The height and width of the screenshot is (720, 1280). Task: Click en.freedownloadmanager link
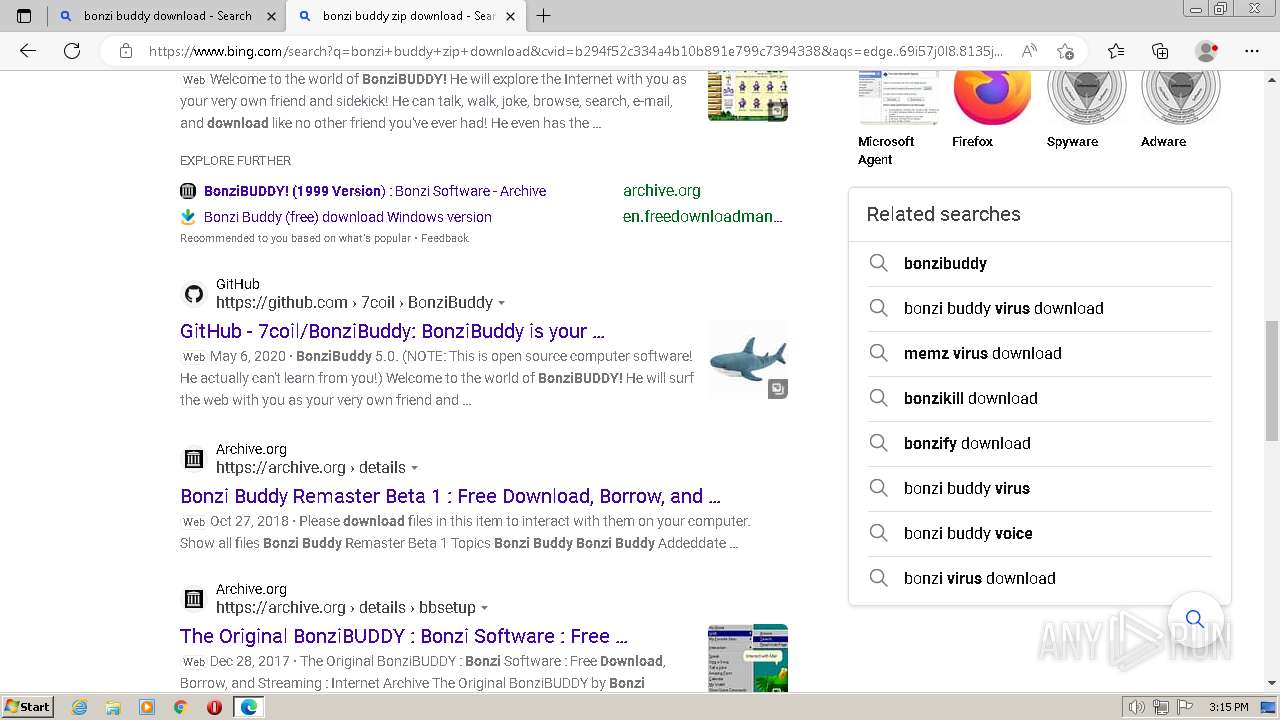pos(702,216)
